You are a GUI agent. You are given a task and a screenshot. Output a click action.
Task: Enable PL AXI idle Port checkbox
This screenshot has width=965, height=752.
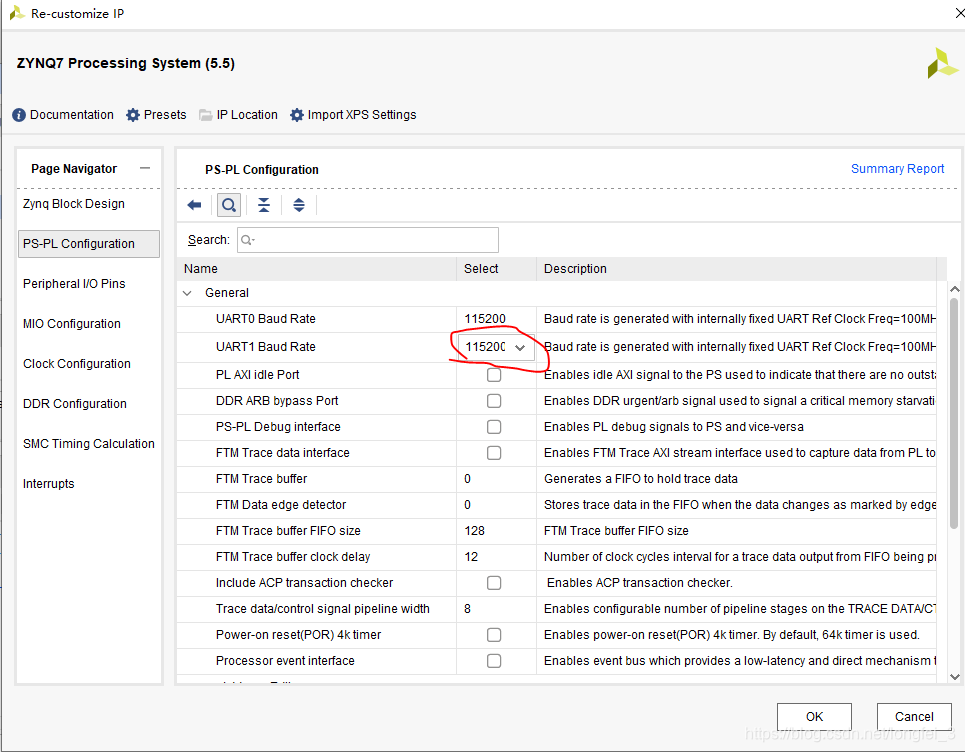(x=494, y=375)
